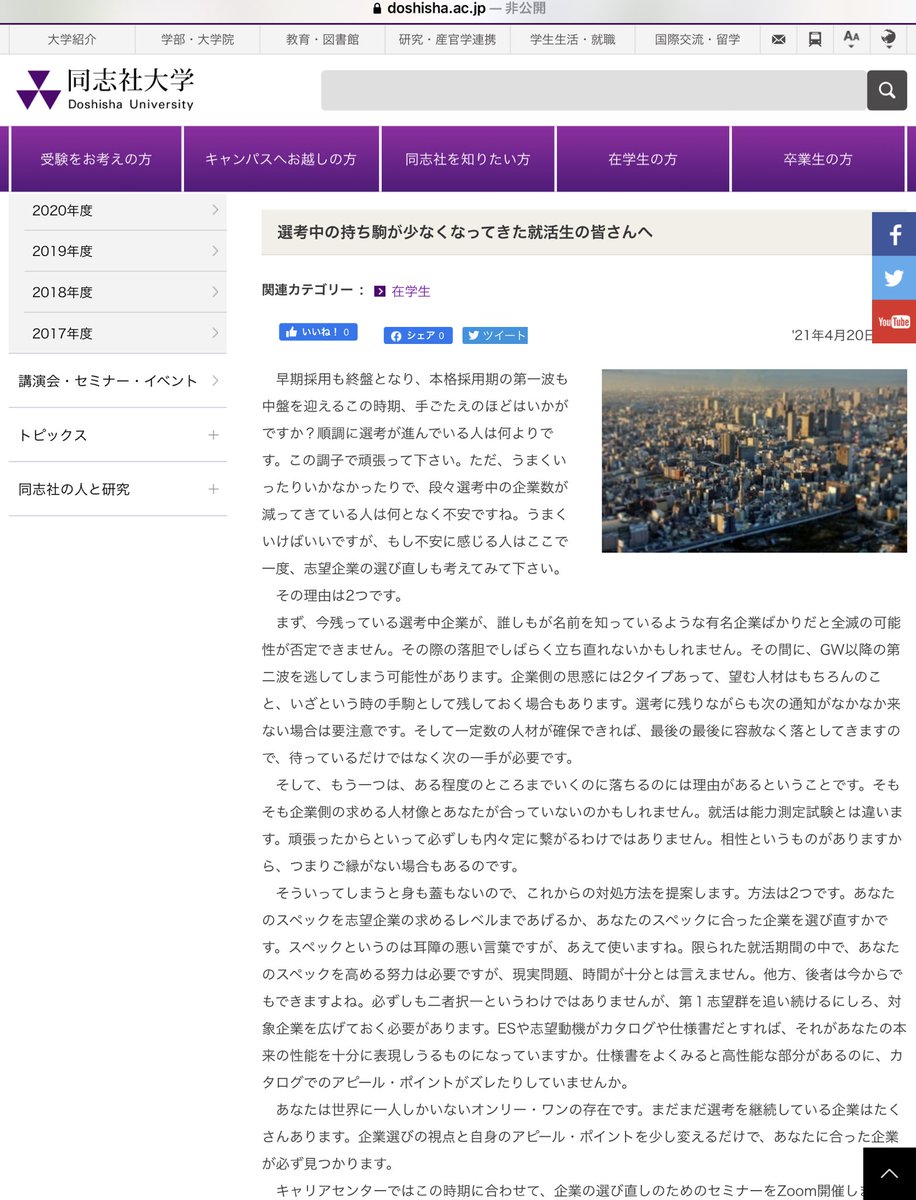This screenshot has width=916, height=1200.
Task: Open 2018年度 sidebar item
Action: click(x=126, y=292)
